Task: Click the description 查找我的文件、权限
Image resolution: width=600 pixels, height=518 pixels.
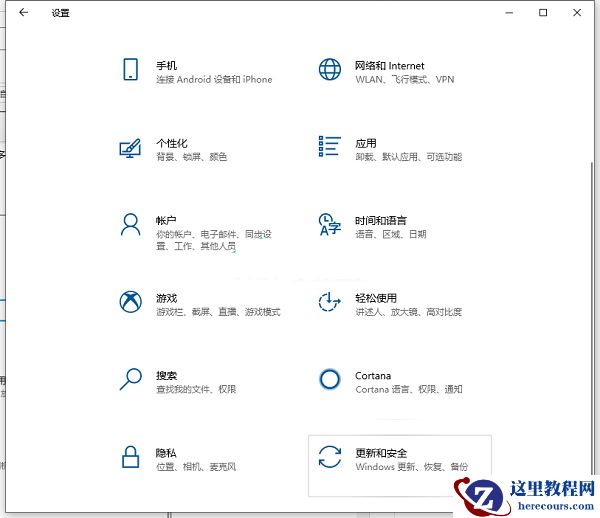Action: (x=196, y=389)
